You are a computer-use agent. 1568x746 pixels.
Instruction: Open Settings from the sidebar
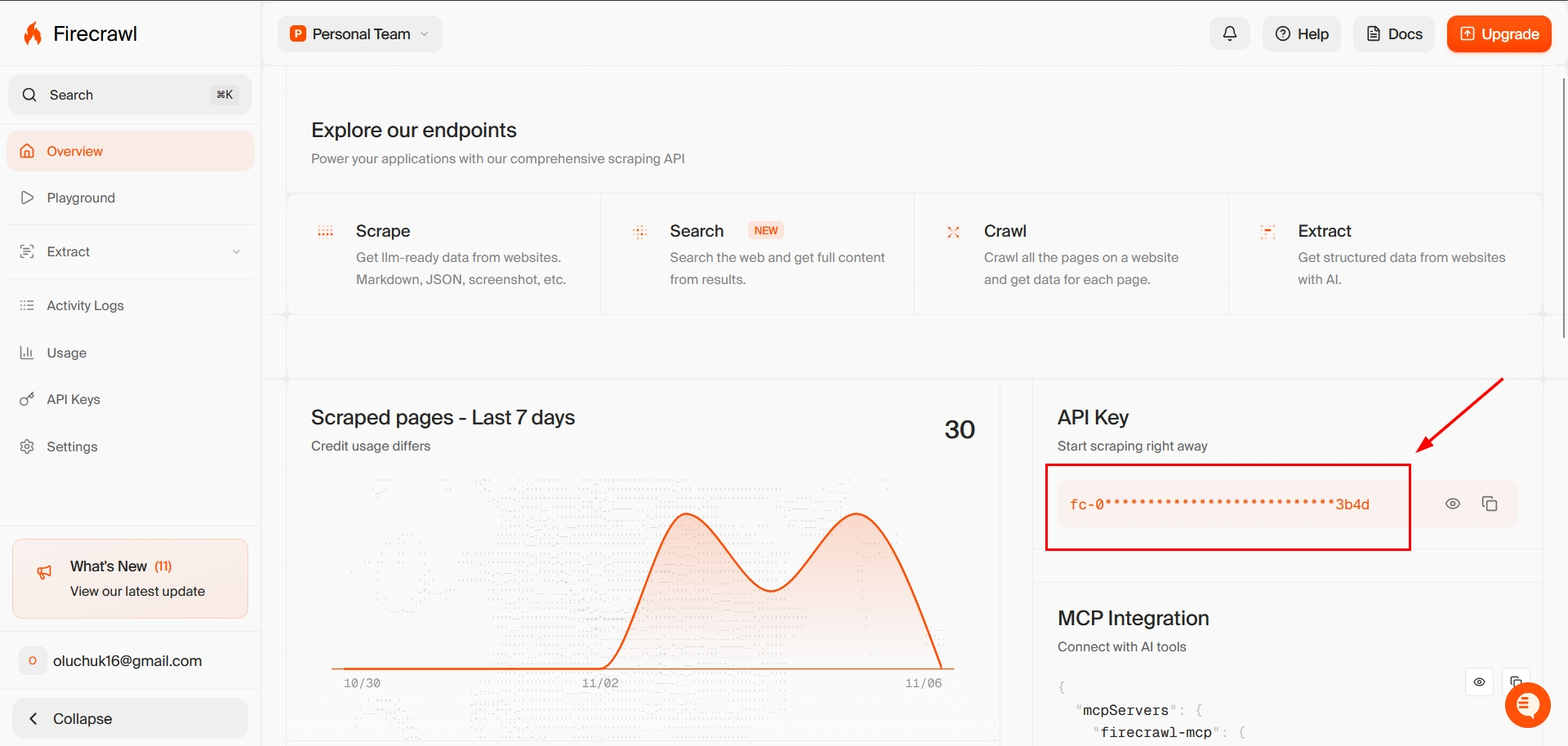tap(131, 446)
